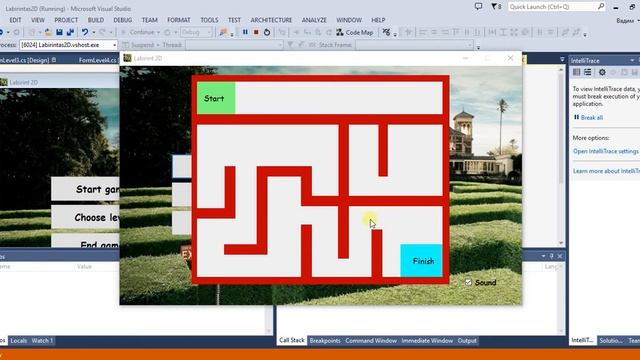Open the ANALYZE menu

pos(314,20)
